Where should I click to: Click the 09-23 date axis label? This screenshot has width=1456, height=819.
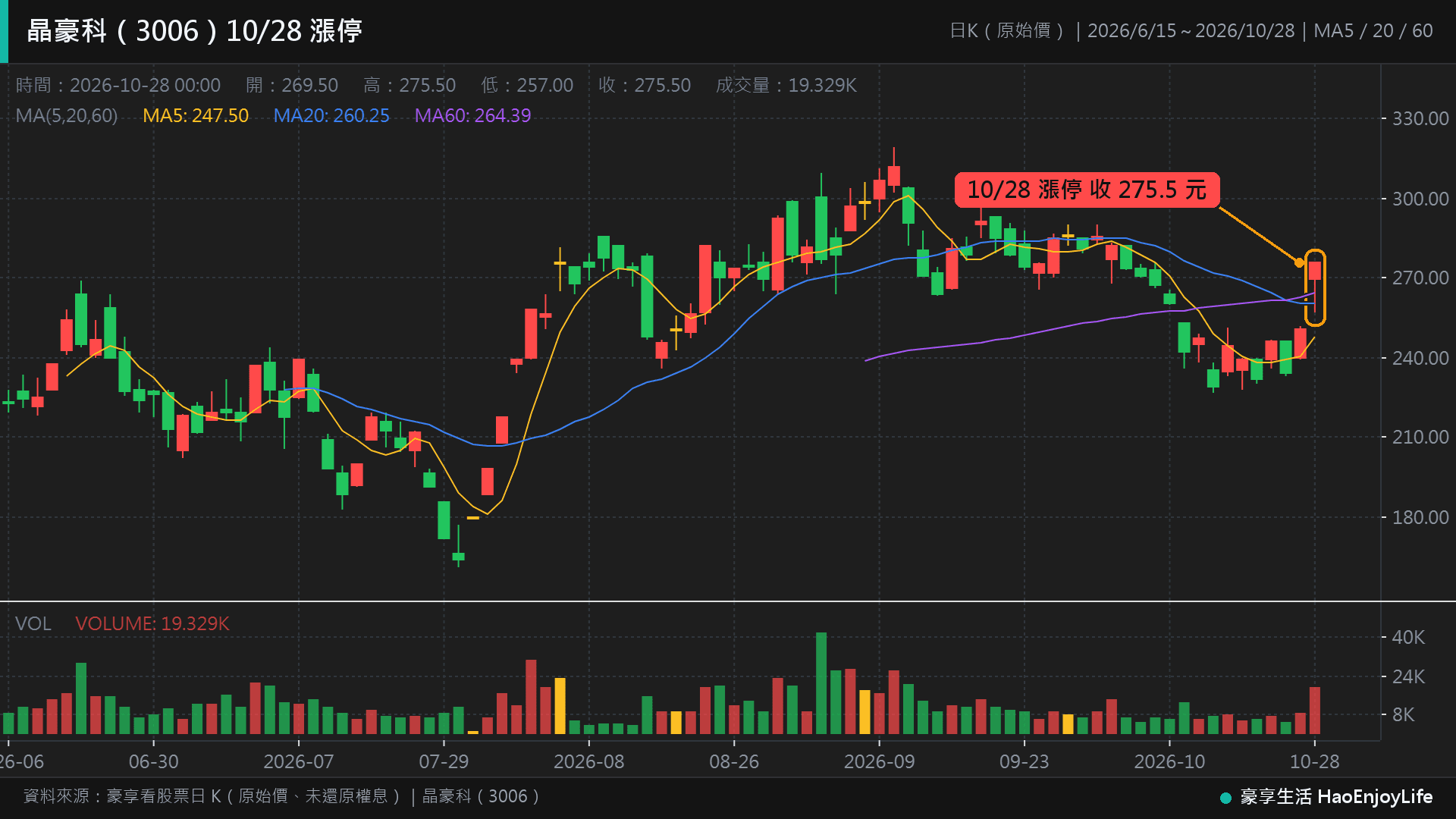[1025, 761]
